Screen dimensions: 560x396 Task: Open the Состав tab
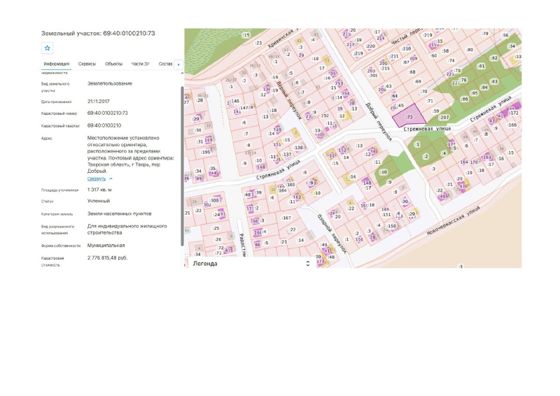pos(165,64)
